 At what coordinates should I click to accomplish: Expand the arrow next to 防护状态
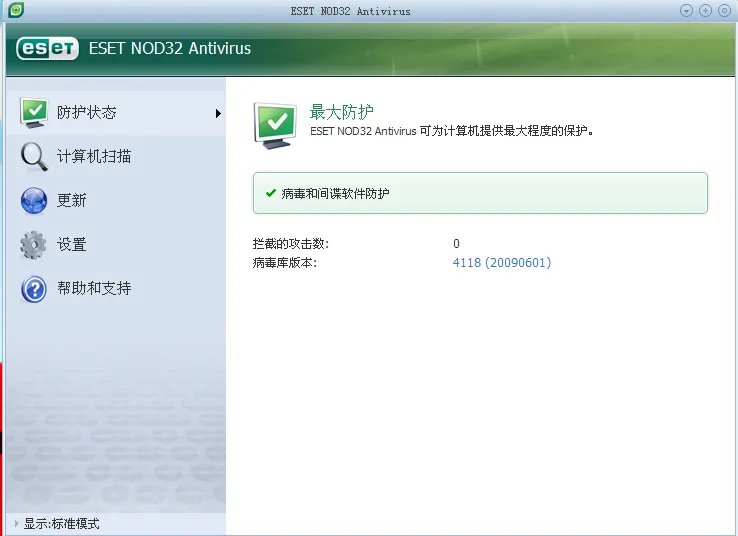click(x=218, y=113)
